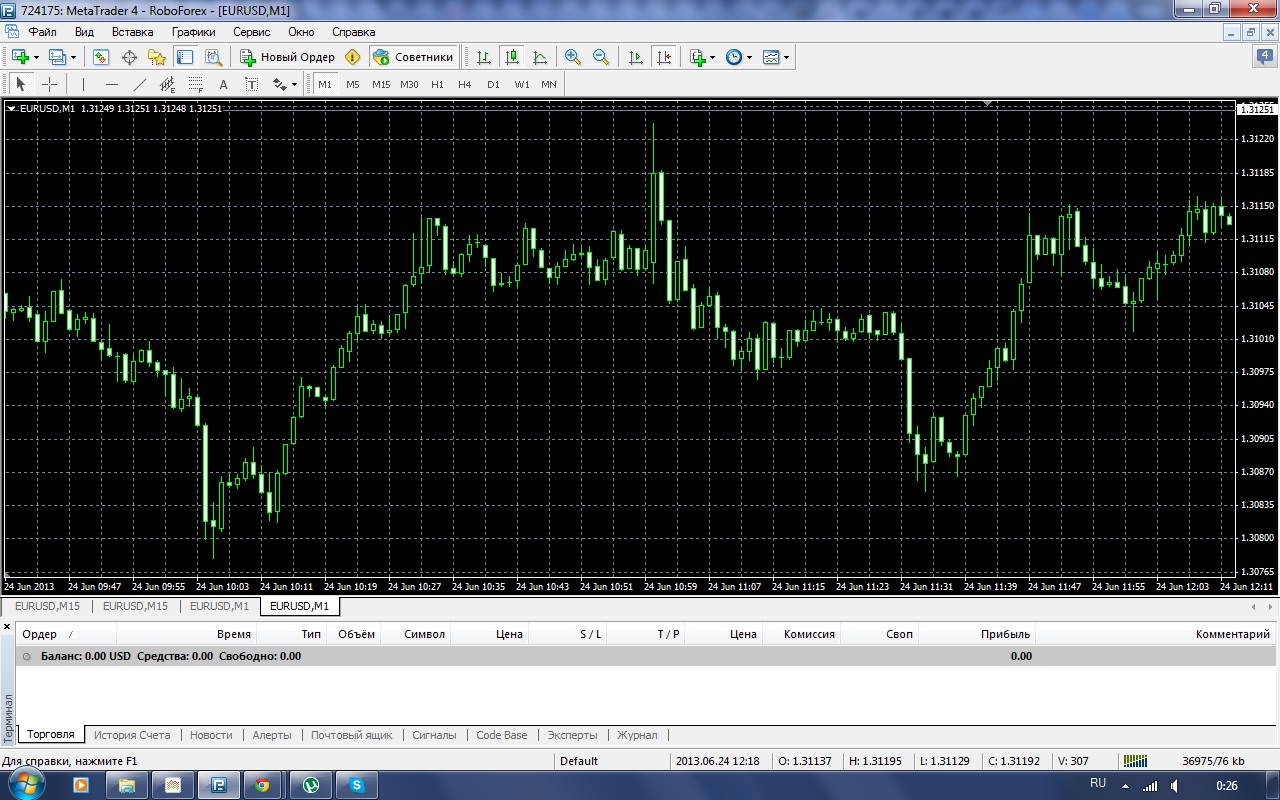Switch chart to Line Chart mode
Image resolution: width=1280 pixels, height=800 pixels.
pyautogui.click(x=539, y=57)
